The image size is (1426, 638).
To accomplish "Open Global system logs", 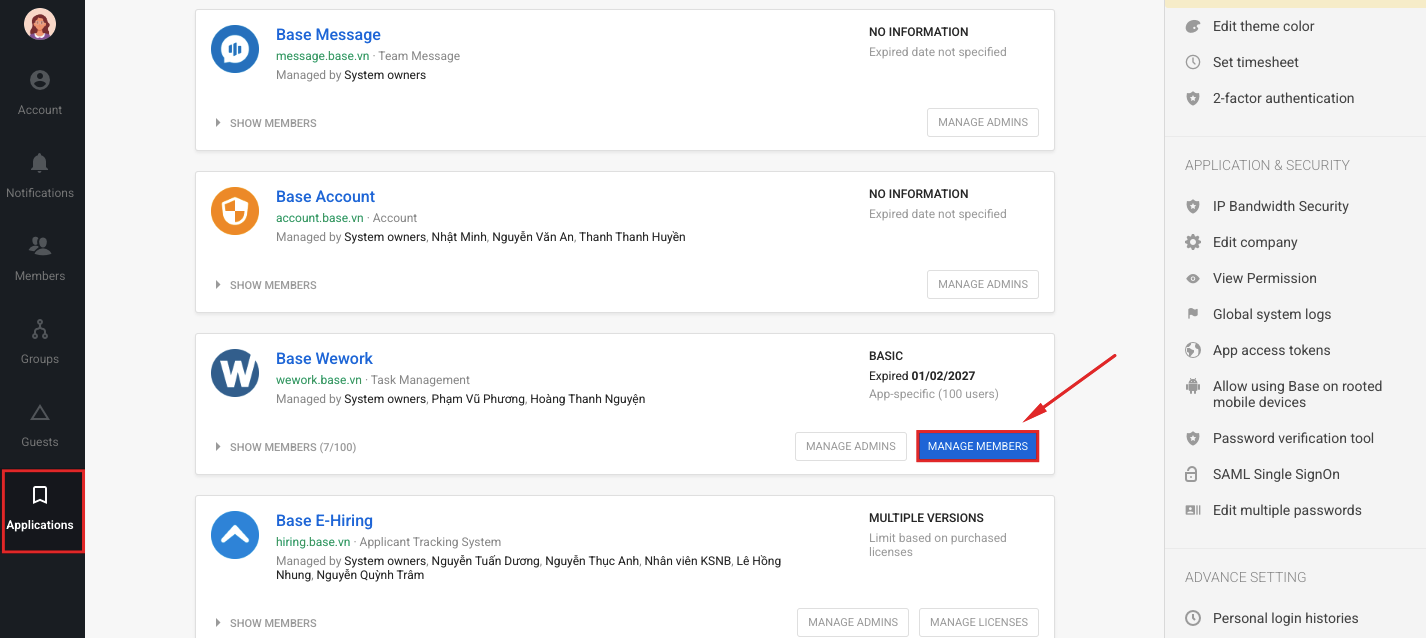I will pos(1272,314).
